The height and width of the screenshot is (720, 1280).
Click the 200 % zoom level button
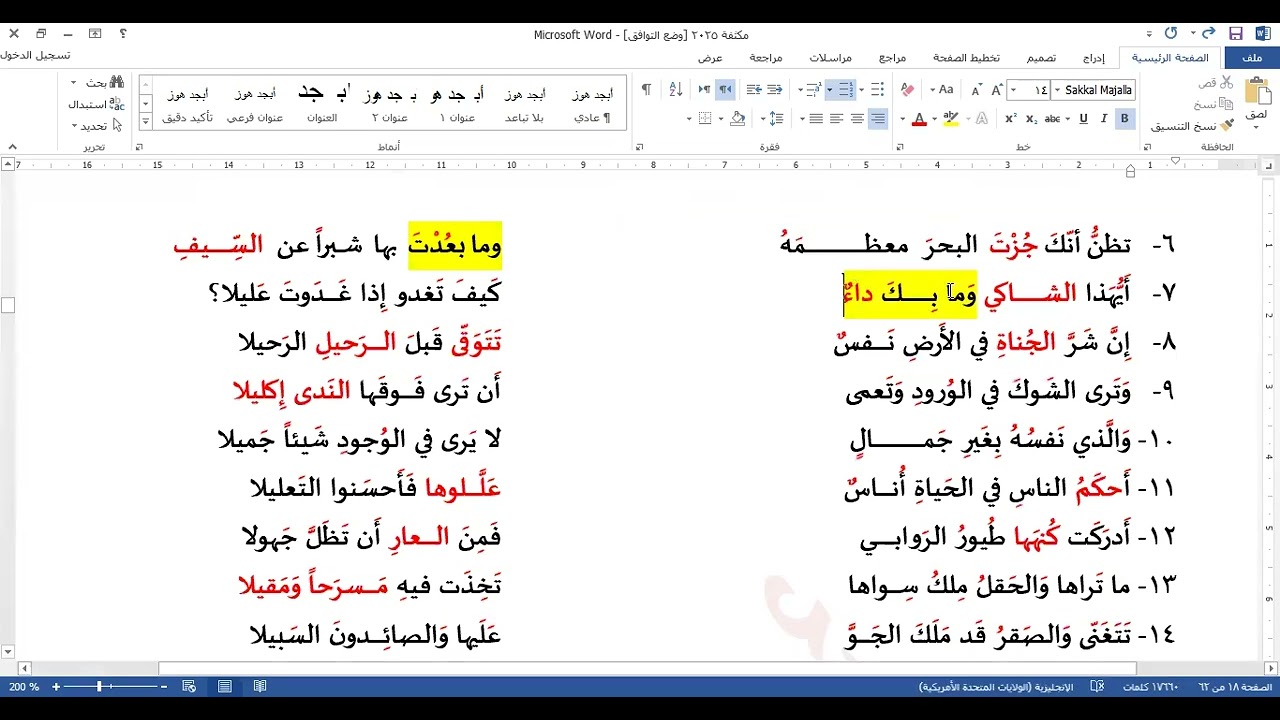click(24, 687)
